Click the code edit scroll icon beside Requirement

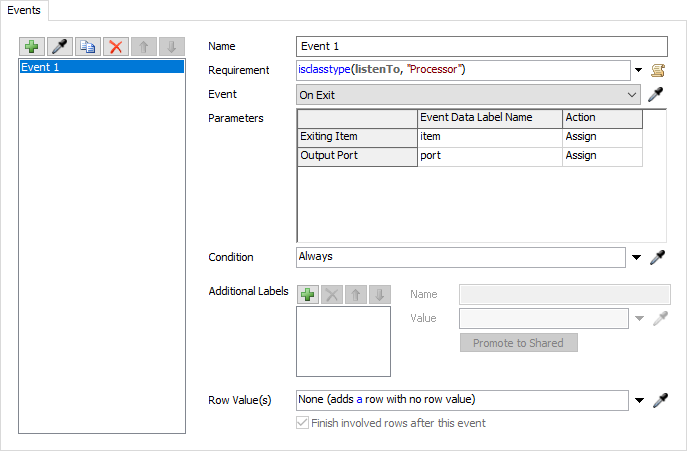(x=658, y=70)
